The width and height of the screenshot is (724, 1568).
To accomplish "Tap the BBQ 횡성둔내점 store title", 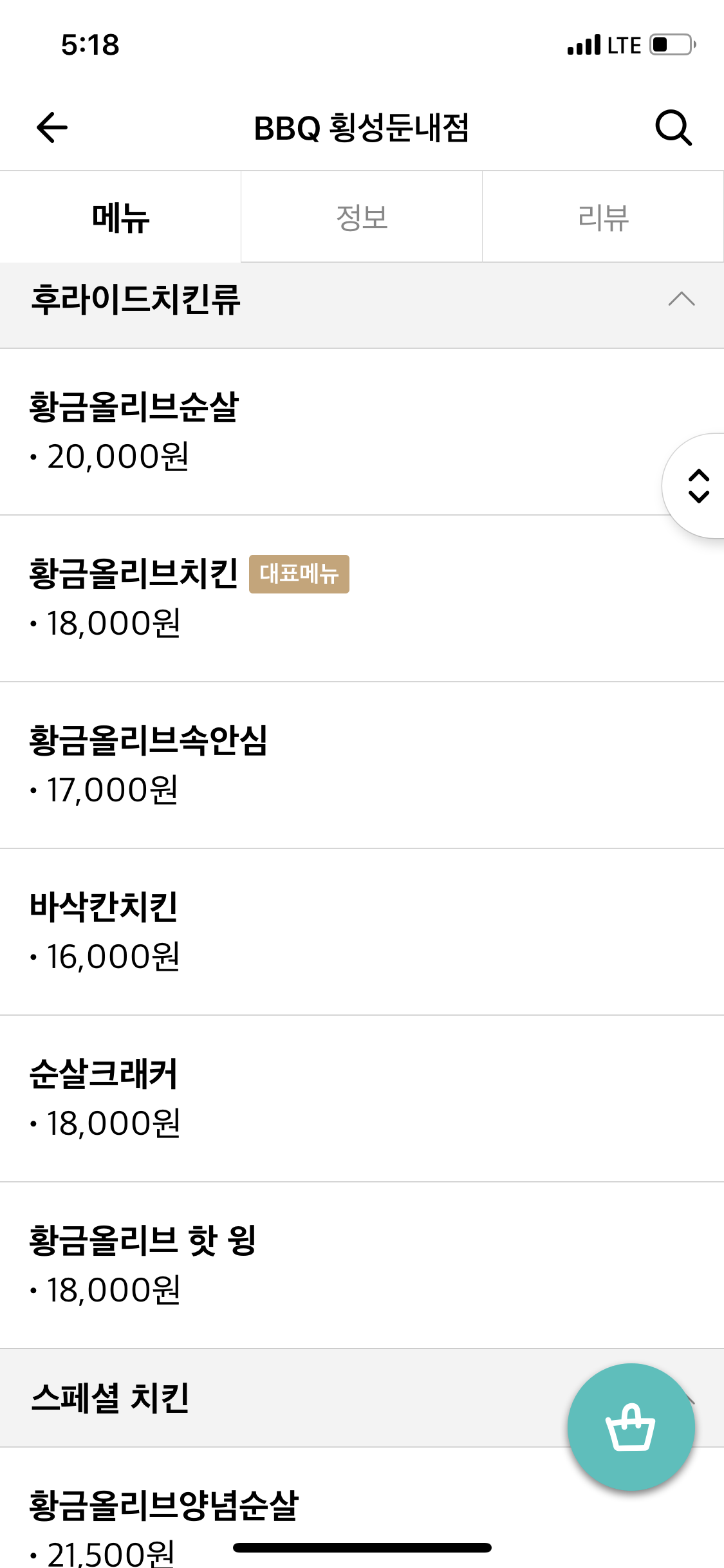I will 361,127.
